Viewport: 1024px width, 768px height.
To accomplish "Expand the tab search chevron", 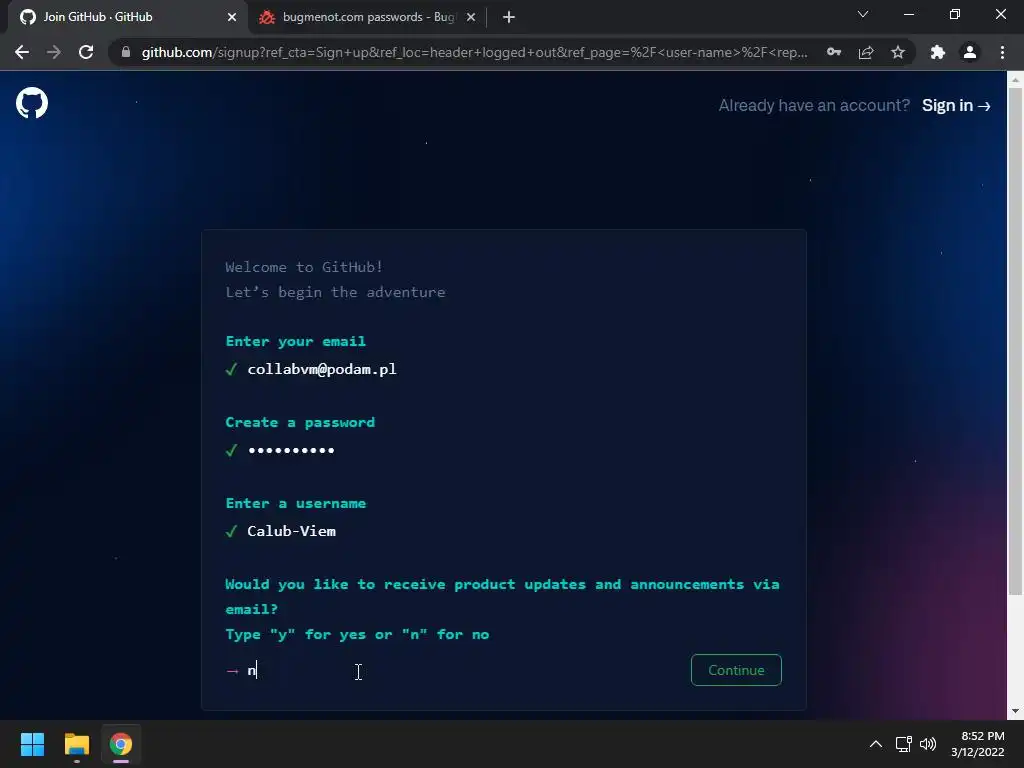I will 863,14.
